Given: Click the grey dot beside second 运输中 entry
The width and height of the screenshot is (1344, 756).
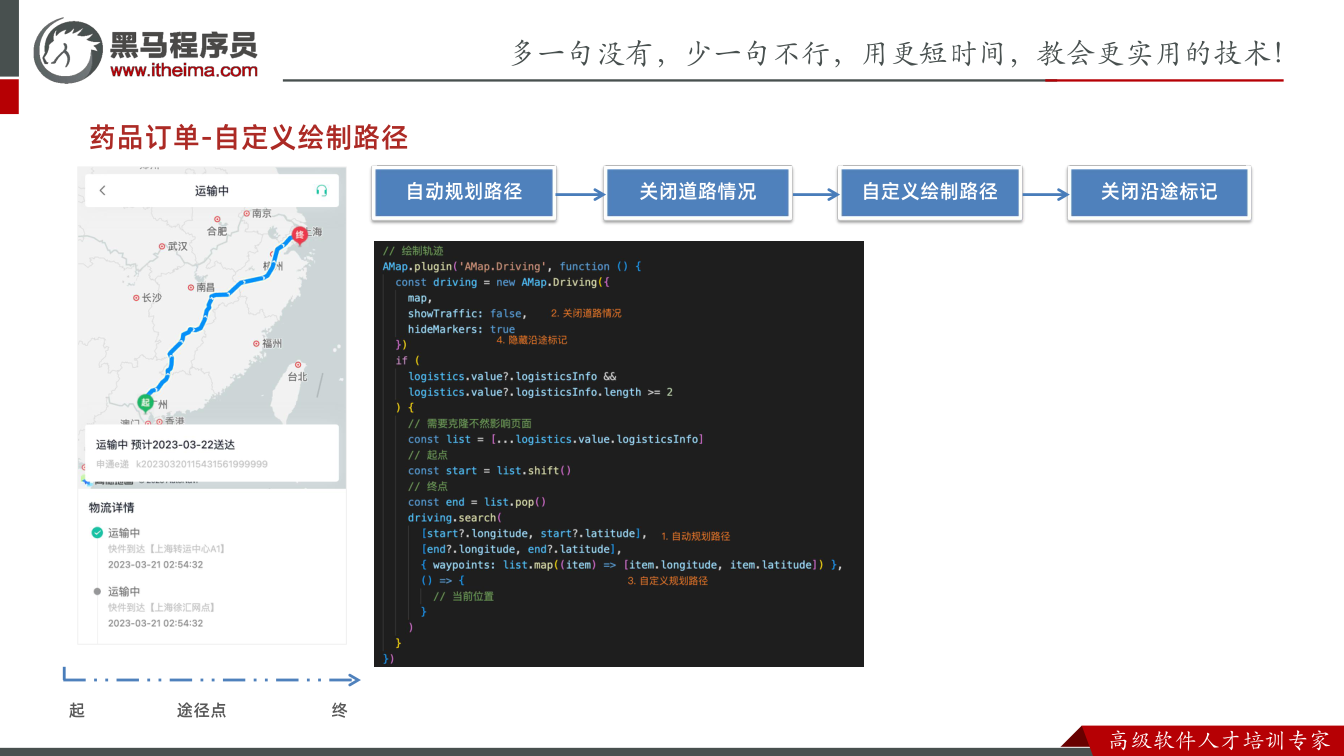Looking at the screenshot, I should [x=97, y=591].
